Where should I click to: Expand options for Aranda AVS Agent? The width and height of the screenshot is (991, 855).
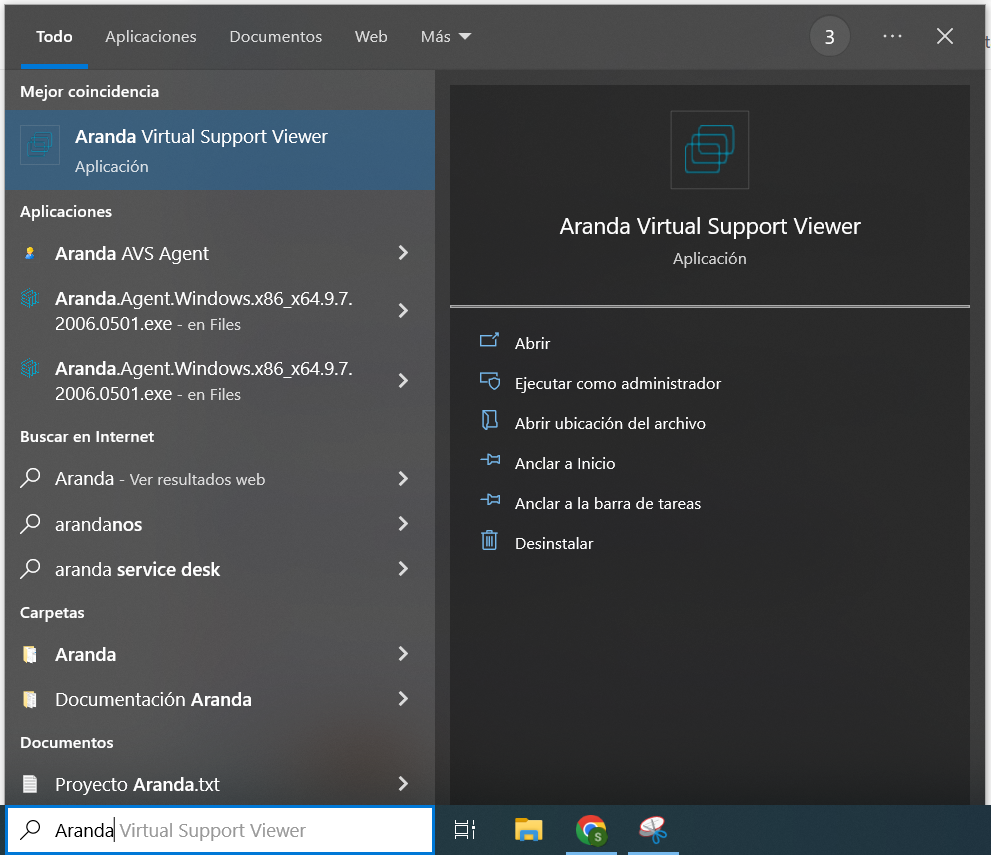pyautogui.click(x=403, y=253)
